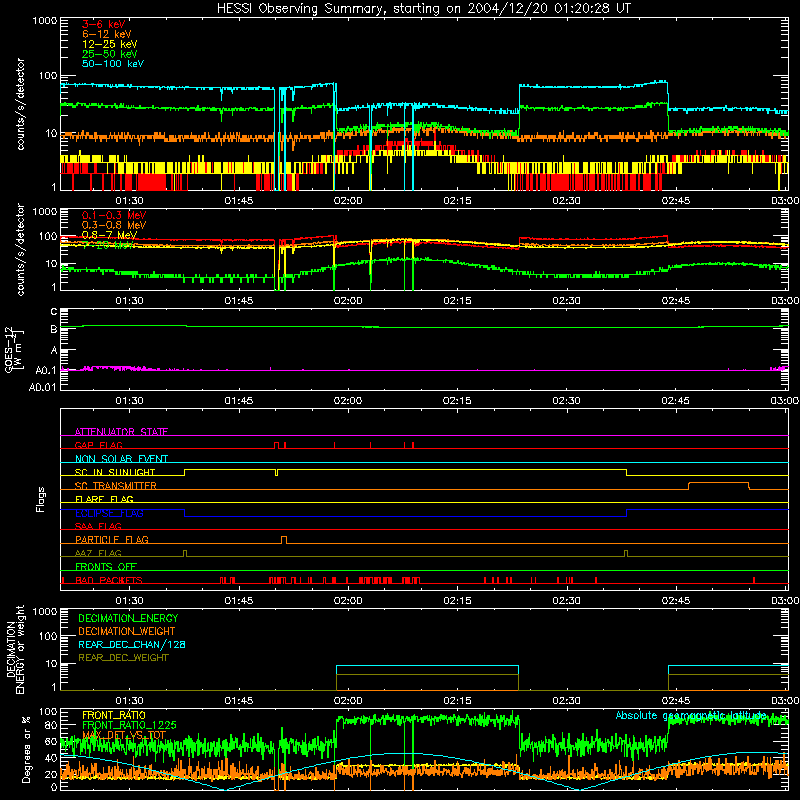Click the DECIMATION_ENERGY legend label
The width and height of the screenshot is (800, 800).
tap(128, 618)
